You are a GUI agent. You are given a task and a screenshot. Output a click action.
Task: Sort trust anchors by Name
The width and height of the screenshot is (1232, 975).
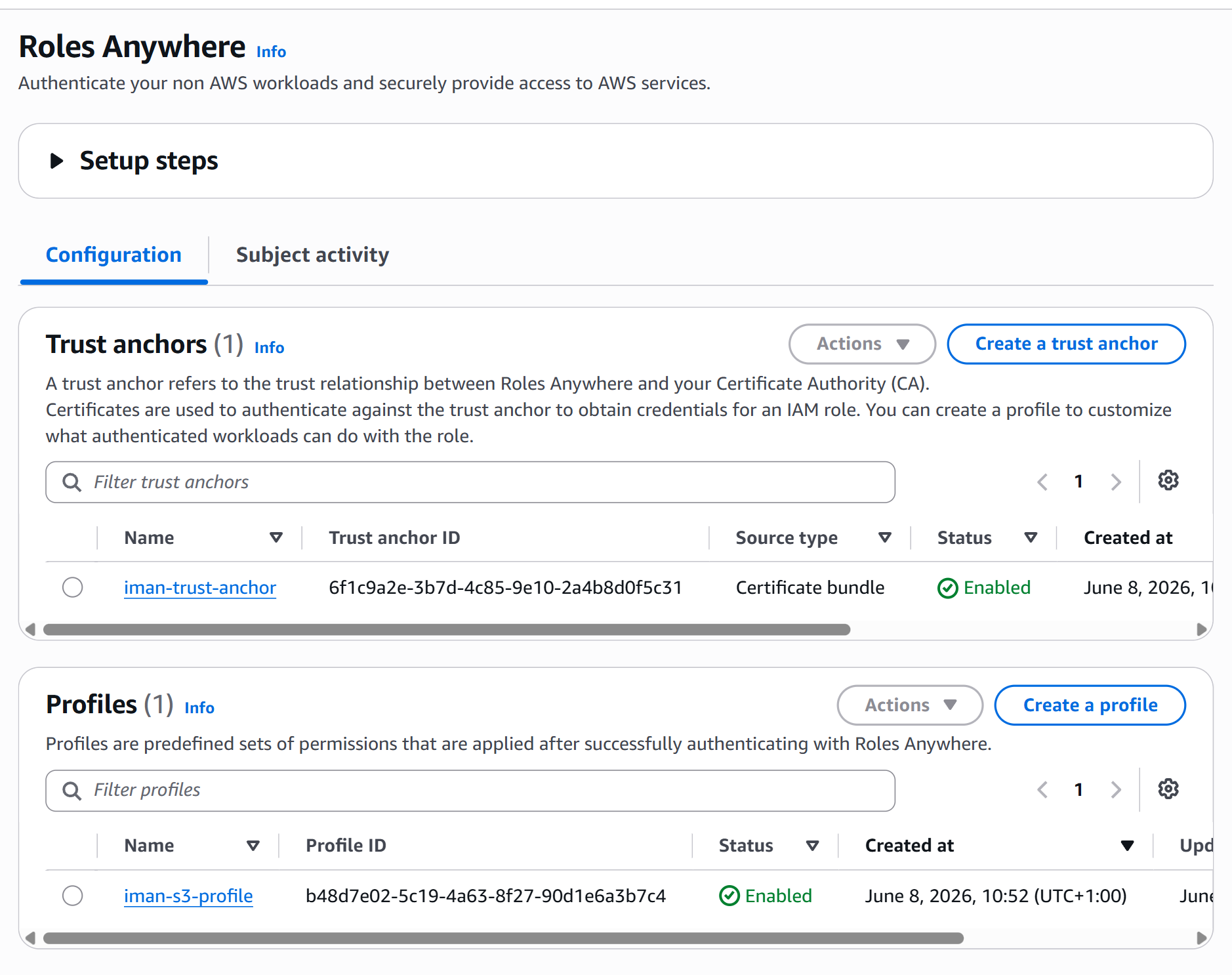[x=276, y=538]
